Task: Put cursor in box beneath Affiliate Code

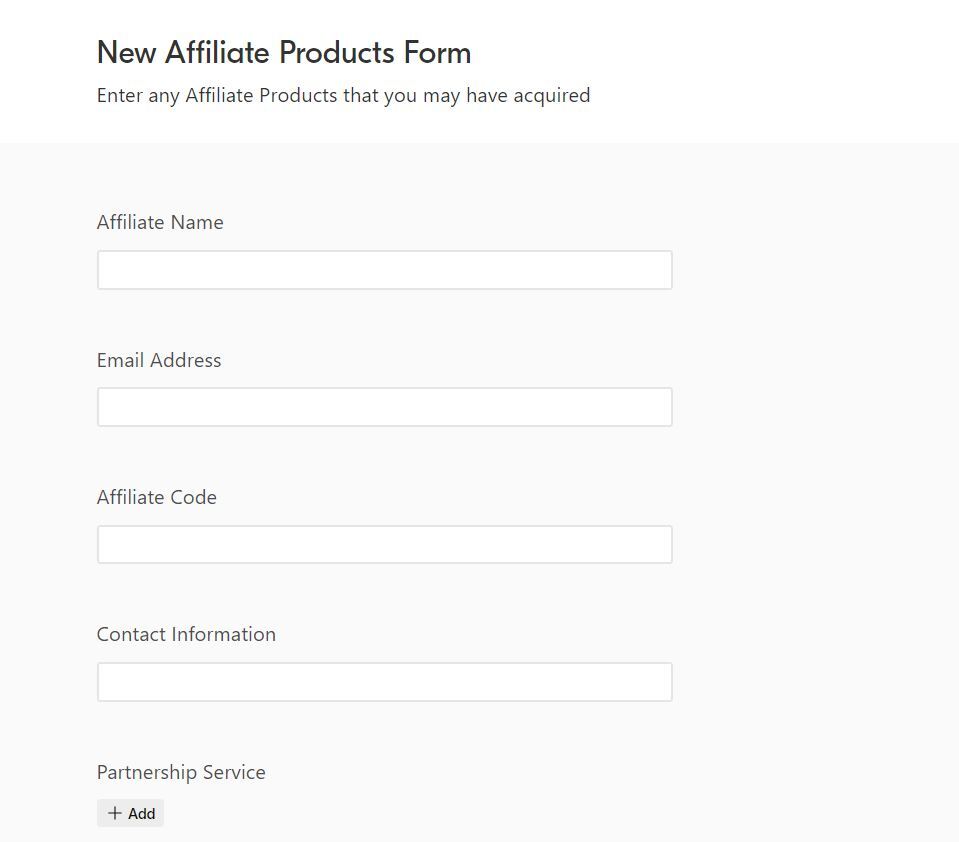Action: point(384,544)
